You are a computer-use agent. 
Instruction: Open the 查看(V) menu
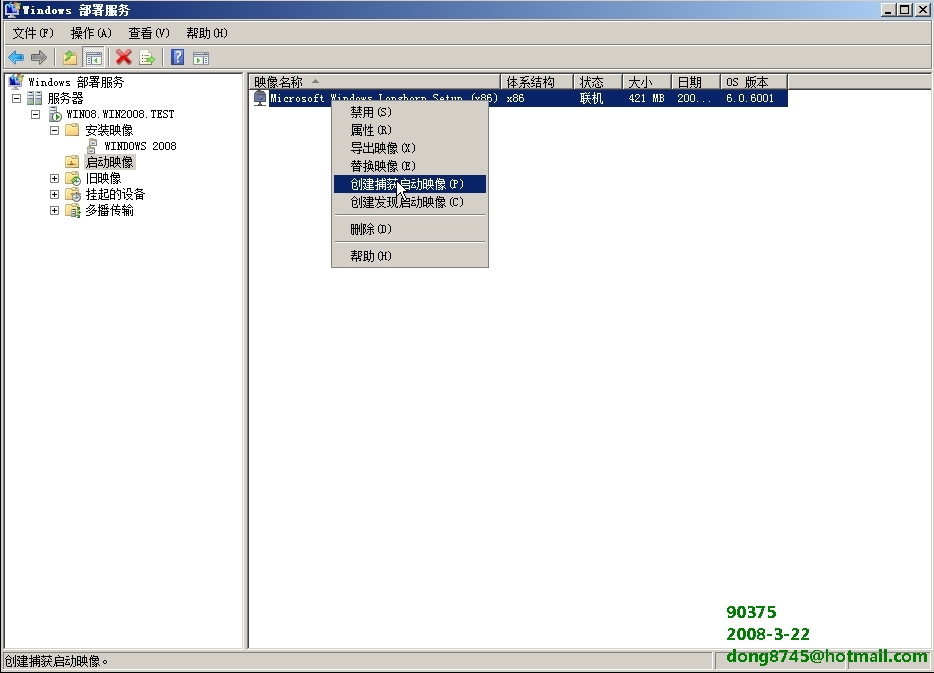point(149,33)
